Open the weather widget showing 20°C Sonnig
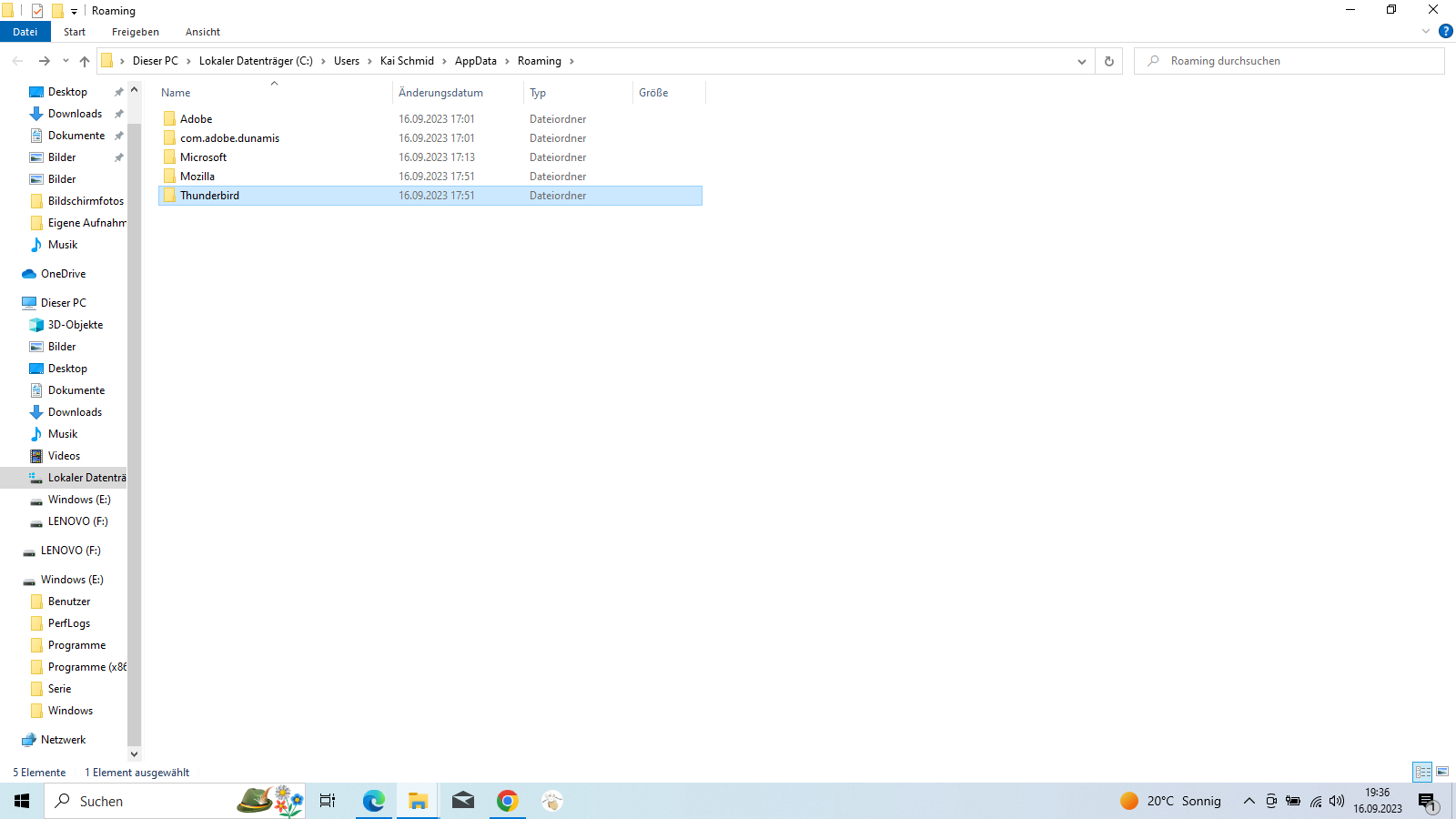This screenshot has width=1456, height=819. [x=1170, y=801]
